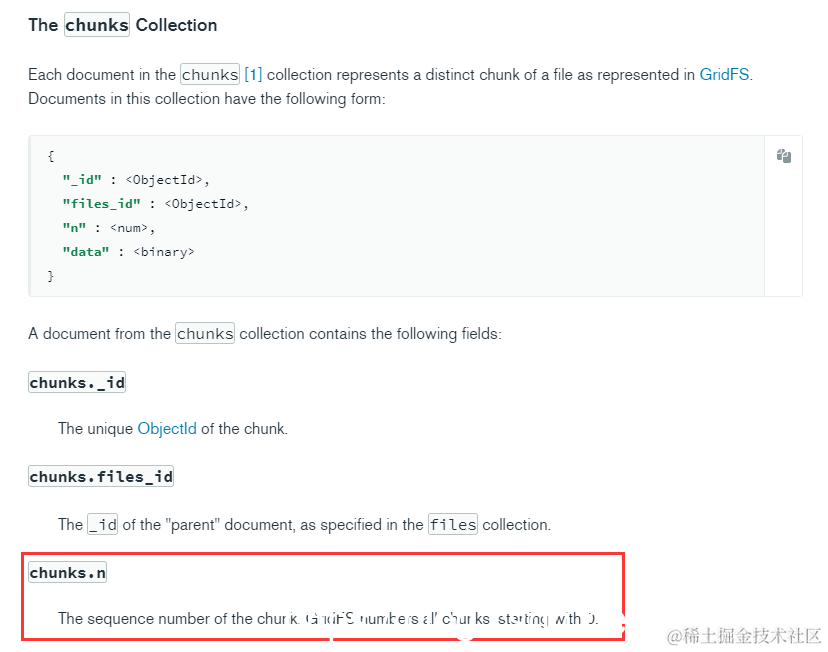Follow the [1] footnote reference
The height and width of the screenshot is (652, 828).
253,74
